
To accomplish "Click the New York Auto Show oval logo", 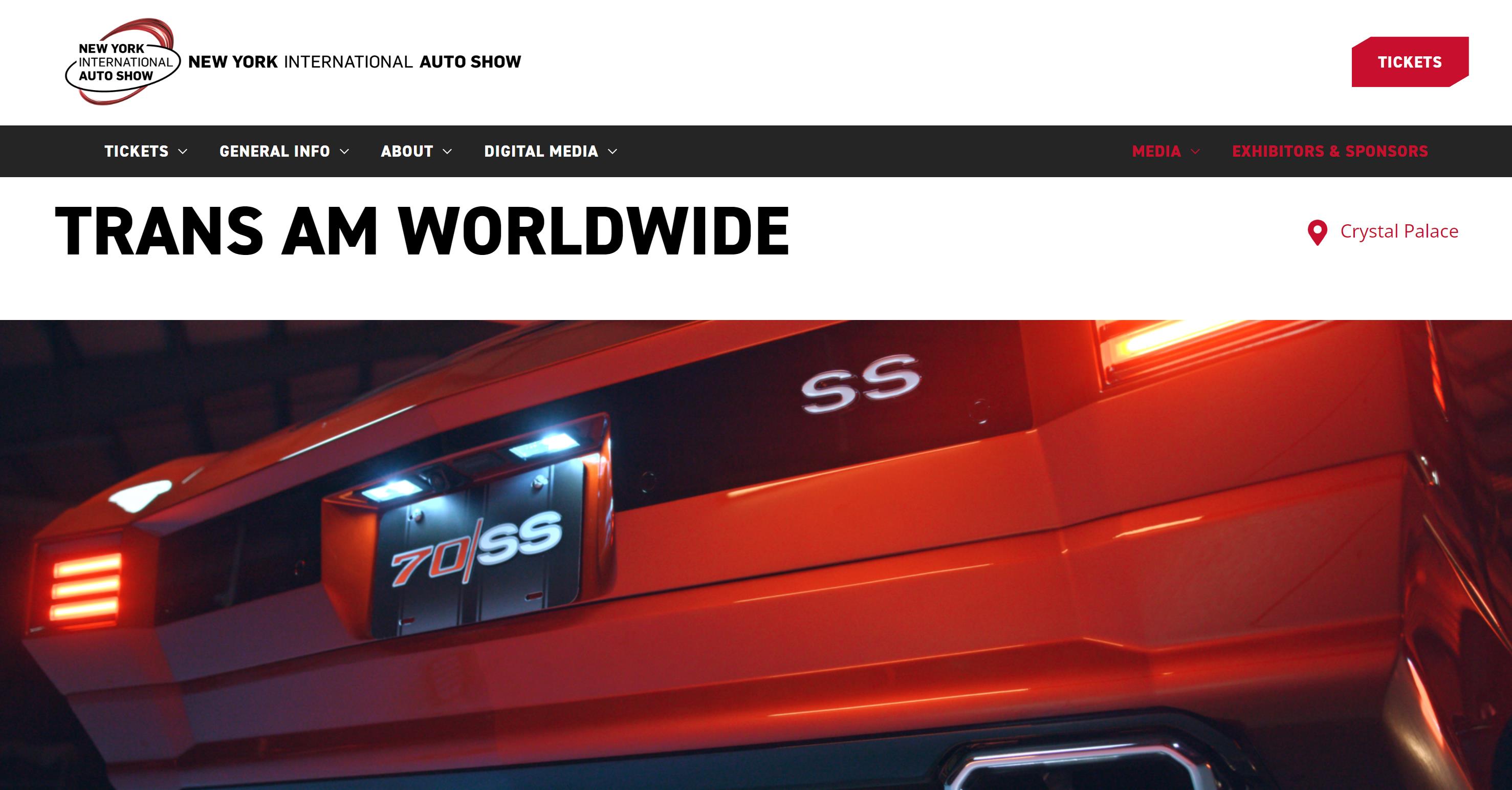I will tap(120, 61).
